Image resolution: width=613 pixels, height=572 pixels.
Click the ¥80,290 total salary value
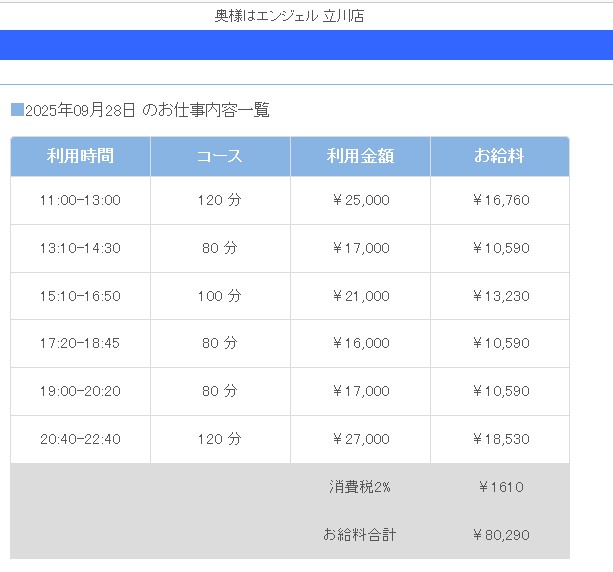click(500, 535)
